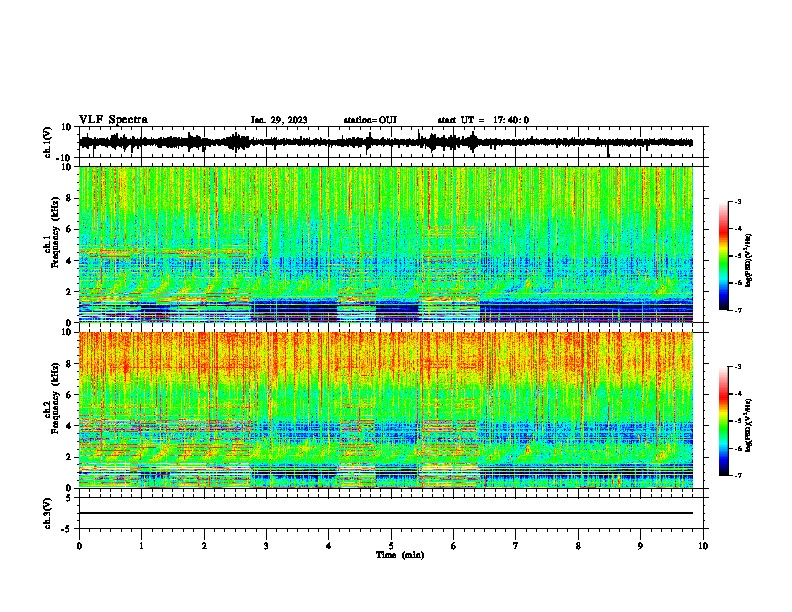Click time axis tick label "7"
The image size is (792, 612).
pos(516,546)
